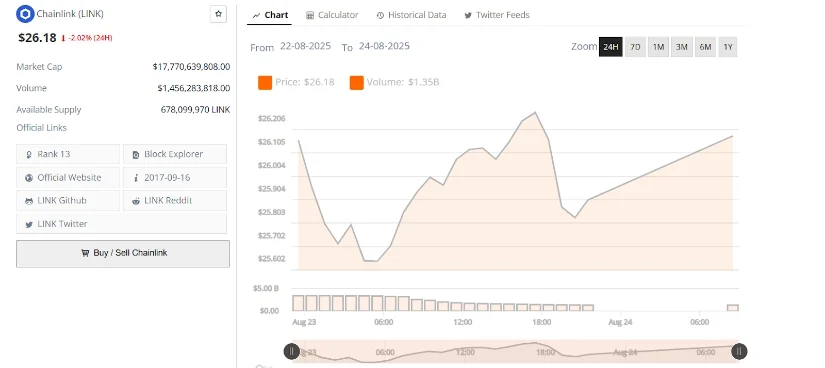
Task: Select the 24H zoom range
Action: click(610, 47)
